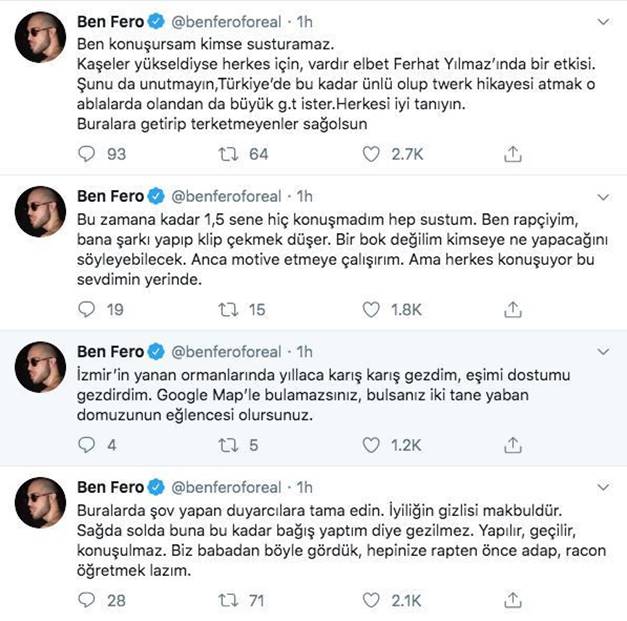Reply to the tweet with 19 comments
This screenshot has height=621, width=627.
point(86,309)
